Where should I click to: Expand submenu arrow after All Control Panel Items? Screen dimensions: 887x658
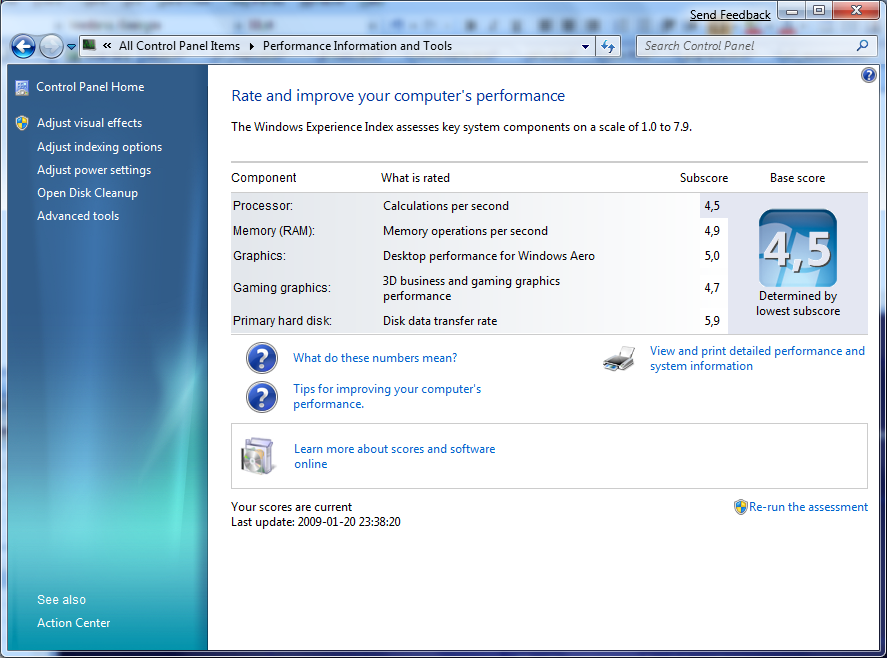point(252,46)
